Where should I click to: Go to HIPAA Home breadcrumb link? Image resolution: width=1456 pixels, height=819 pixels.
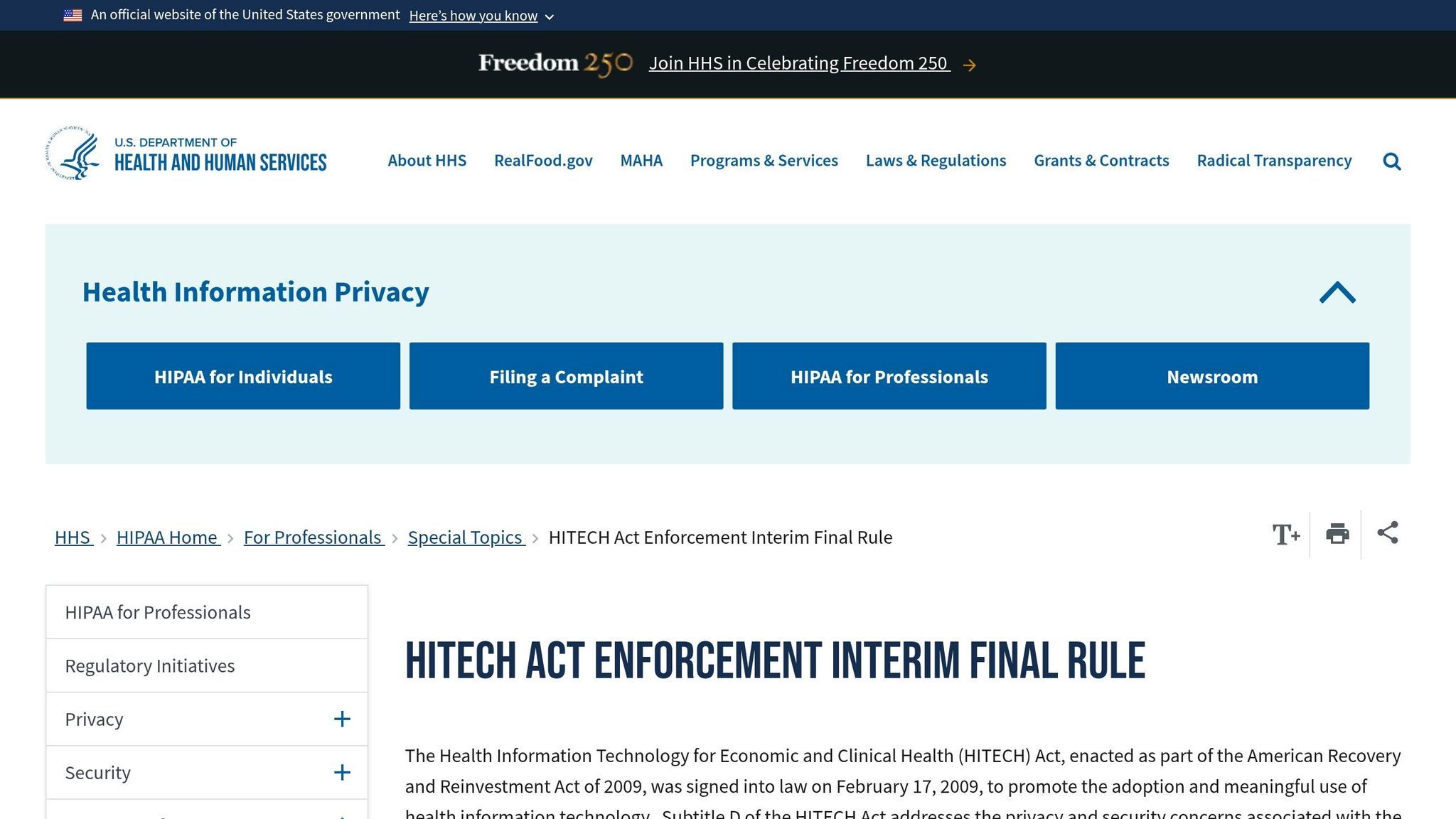point(168,537)
